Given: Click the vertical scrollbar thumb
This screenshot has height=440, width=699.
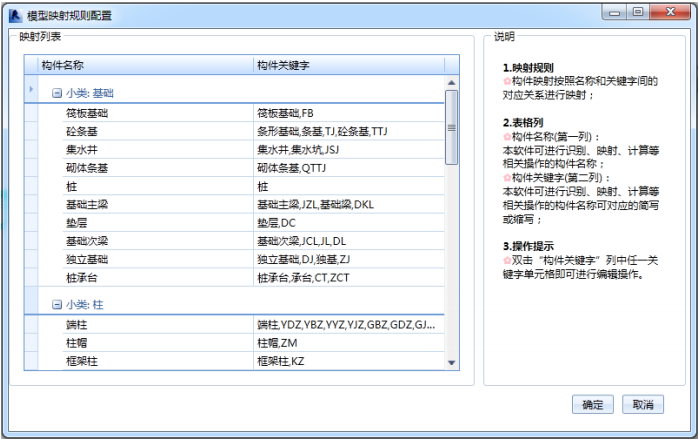Looking at the screenshot, I should coord(452,127).
